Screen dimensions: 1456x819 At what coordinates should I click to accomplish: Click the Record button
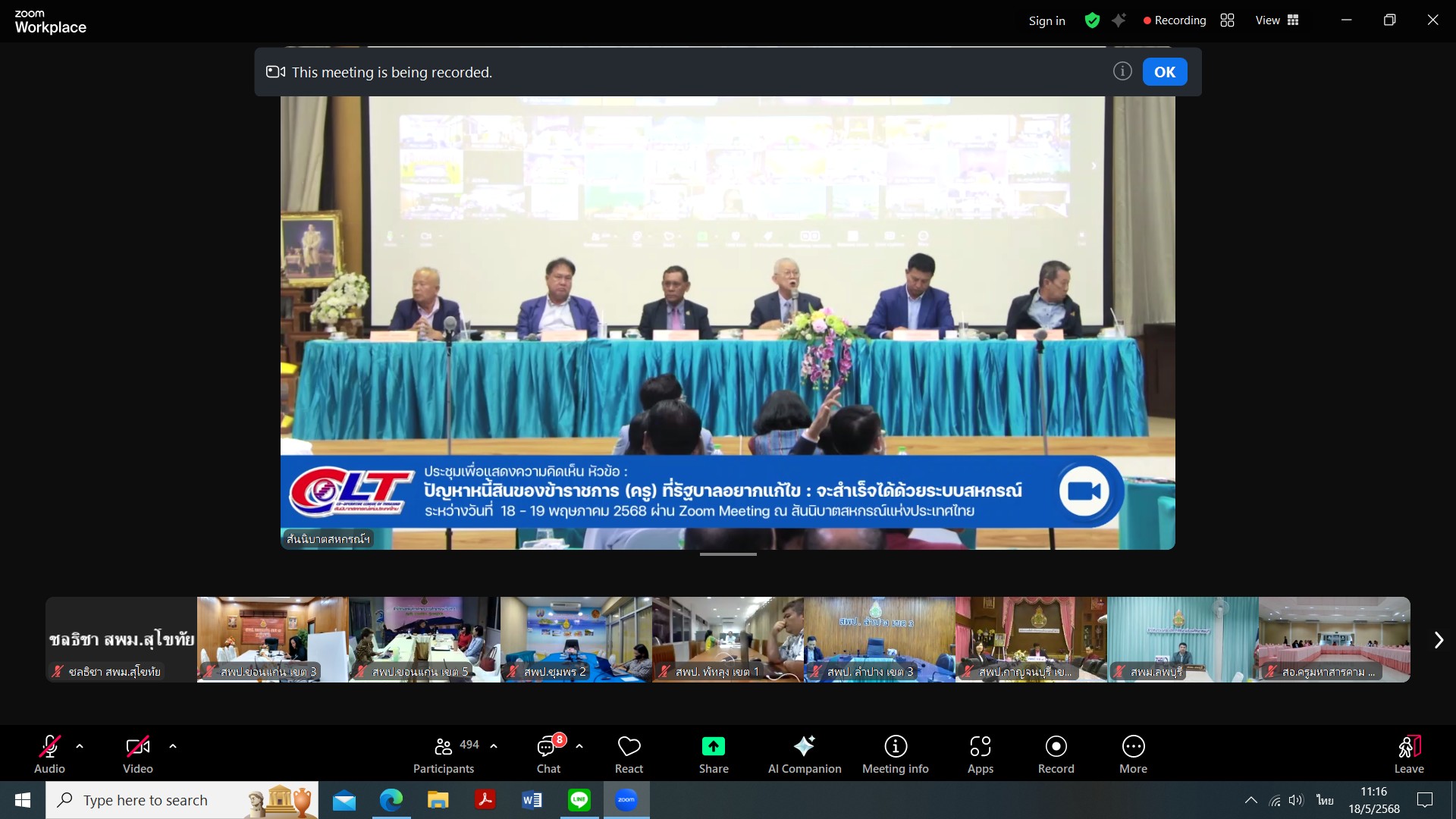point(1056,755)
